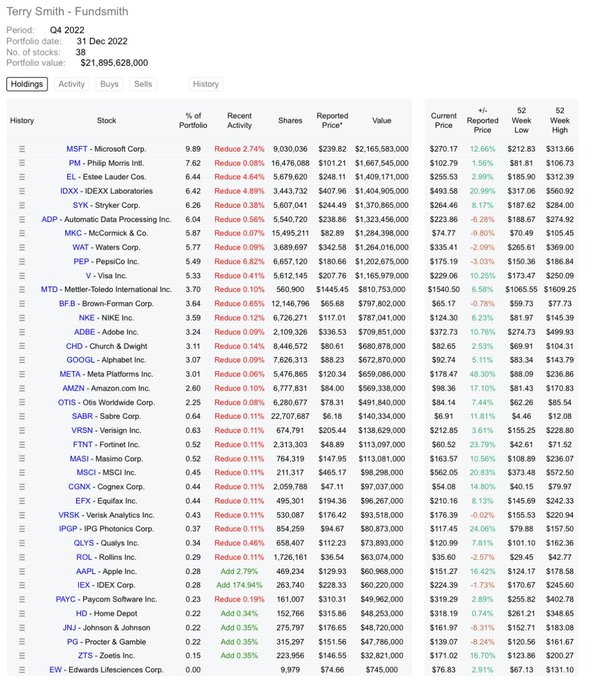Open history icon for PepsiCo Inc. row
The height and width of the screenshot is (680, 611).
(22, 262)
